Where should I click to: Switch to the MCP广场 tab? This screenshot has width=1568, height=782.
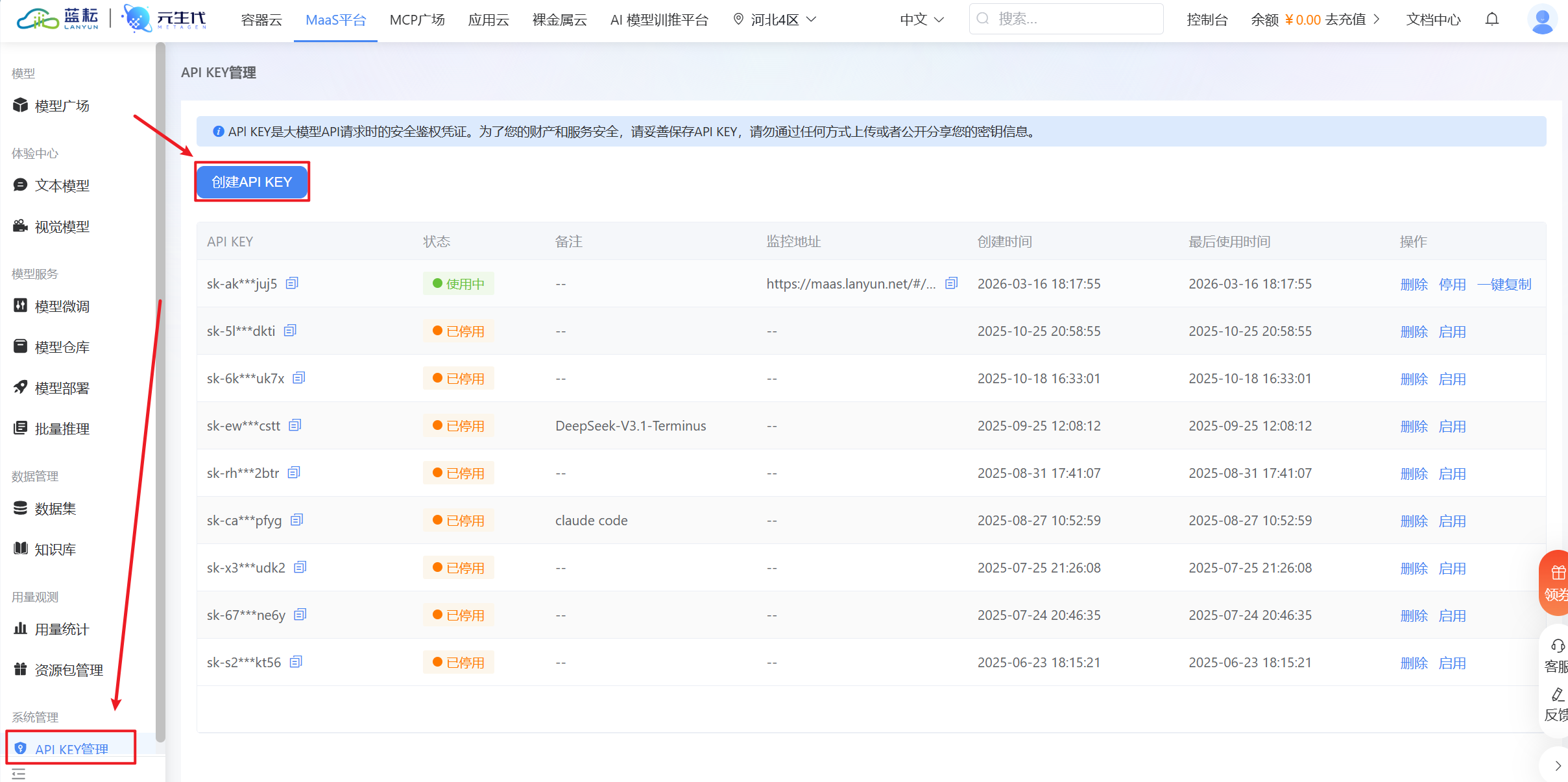coord(416,19)
